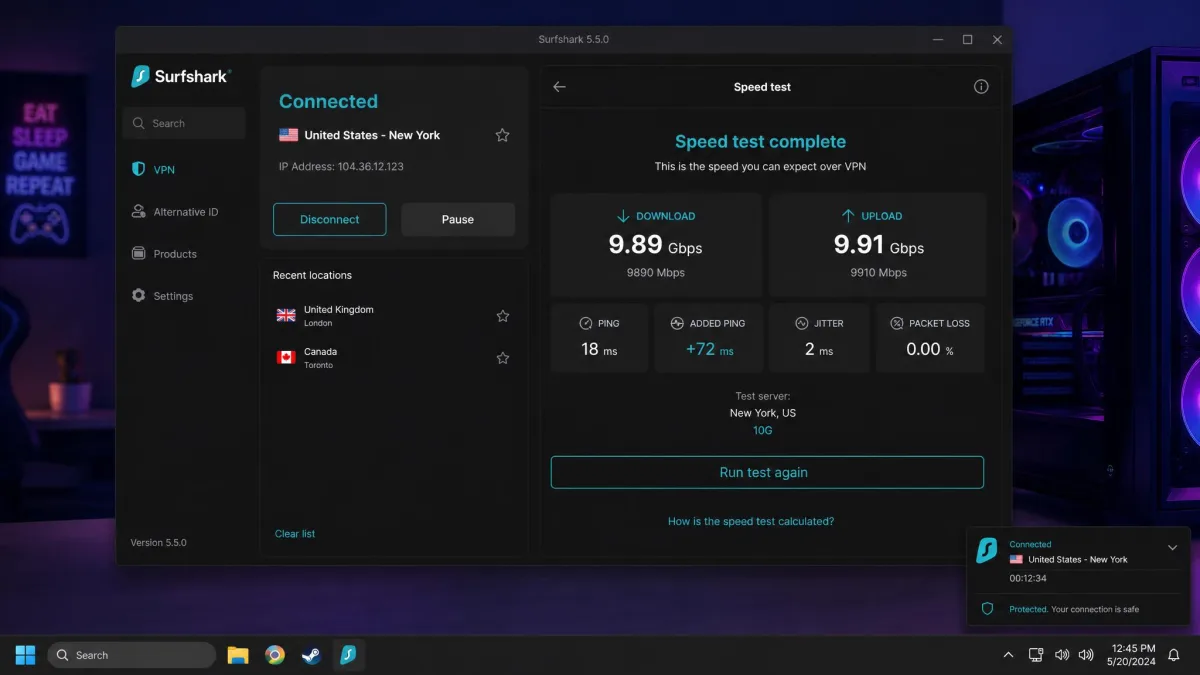Screen dimensions: 1200x675
Task: Click the taskbar Search box
Action: tap(132, 655)
